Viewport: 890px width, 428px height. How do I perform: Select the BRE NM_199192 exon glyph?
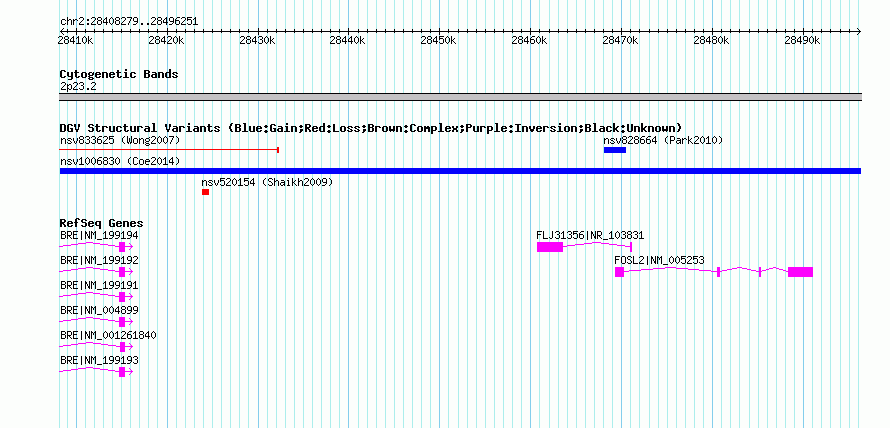click(x=122, y=272)
